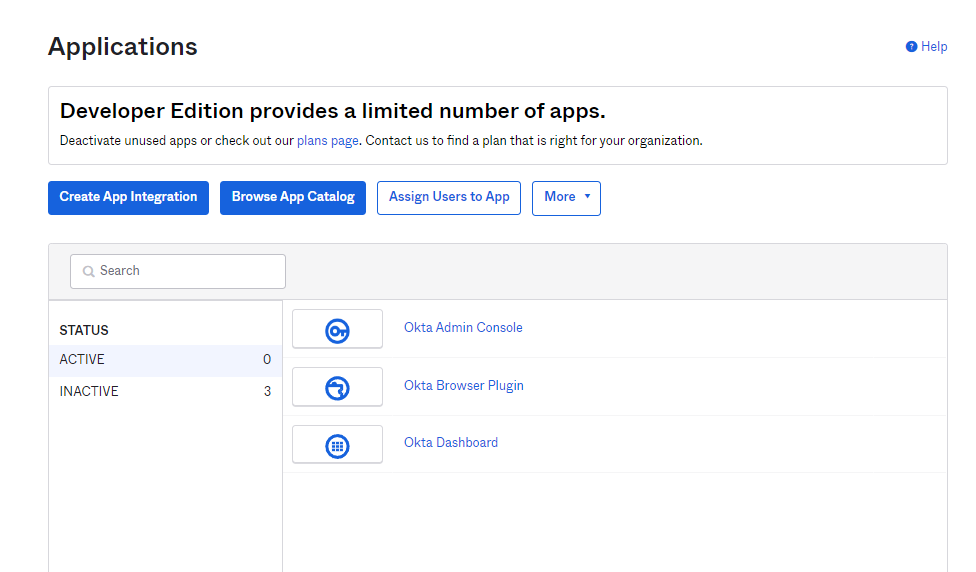
Task: Click the Developer Edition banner heading
Action: (332, 111)
